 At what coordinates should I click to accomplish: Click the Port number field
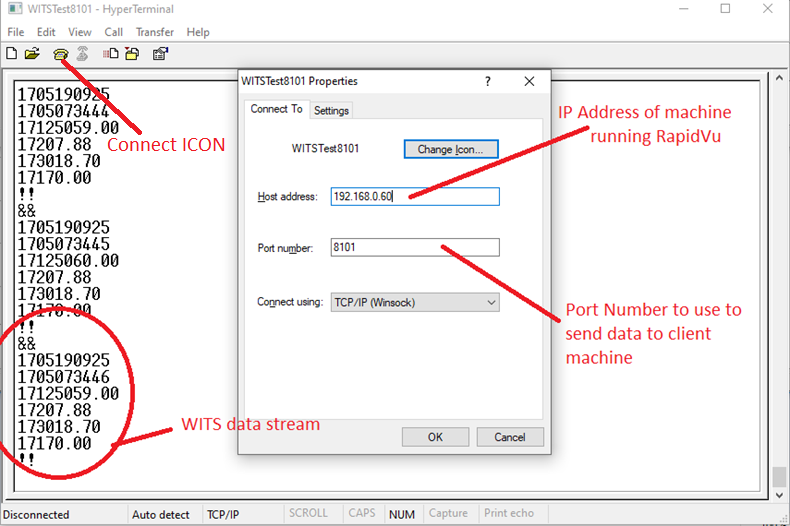point(415,247)
